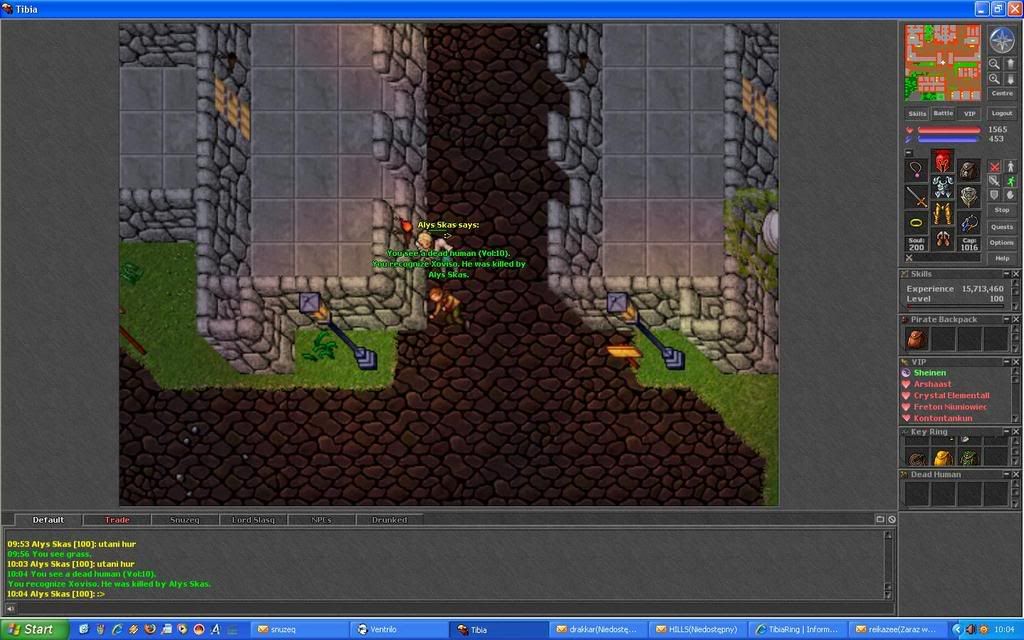Image resolution: width=1024 pixels, height=640 pixels.
Task: Toggle secure mode hand icon
Action: (x=1010, y=195)
